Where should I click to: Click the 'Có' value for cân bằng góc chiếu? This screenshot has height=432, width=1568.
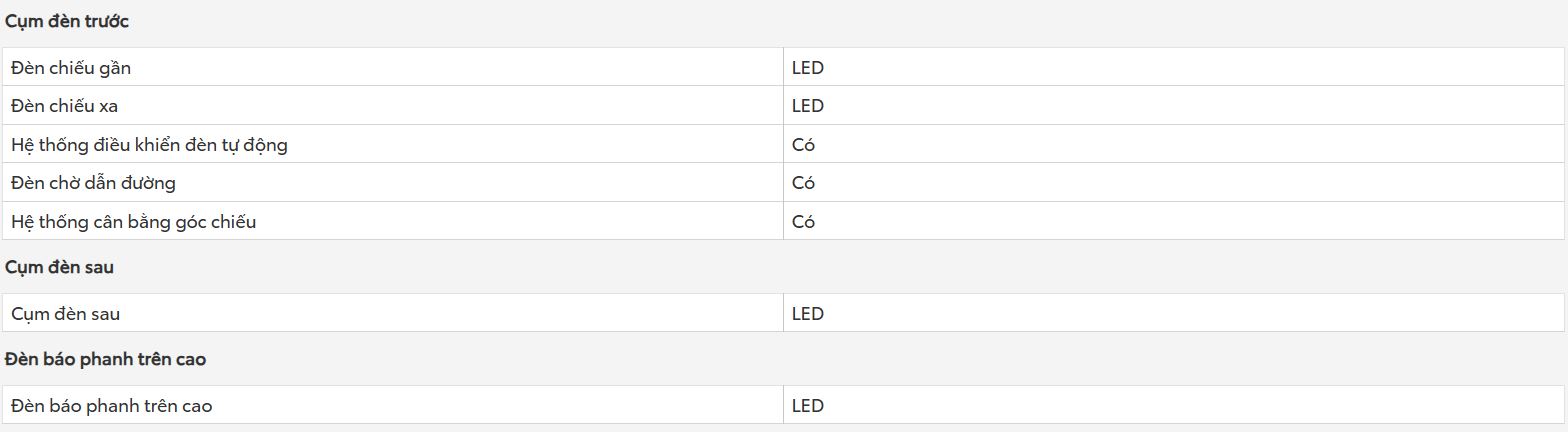(803, 222)
